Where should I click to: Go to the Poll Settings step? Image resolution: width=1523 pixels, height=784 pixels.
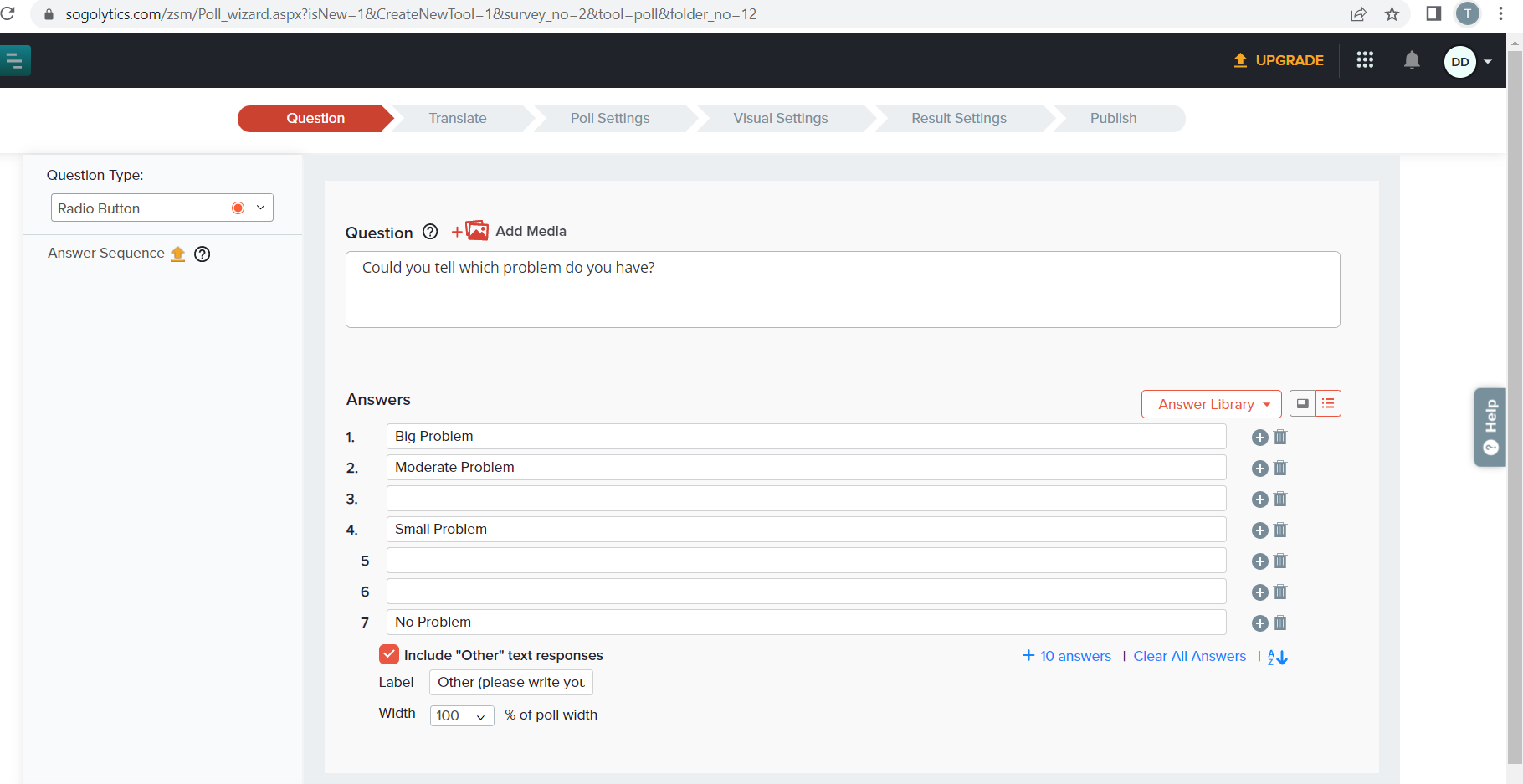610,118
